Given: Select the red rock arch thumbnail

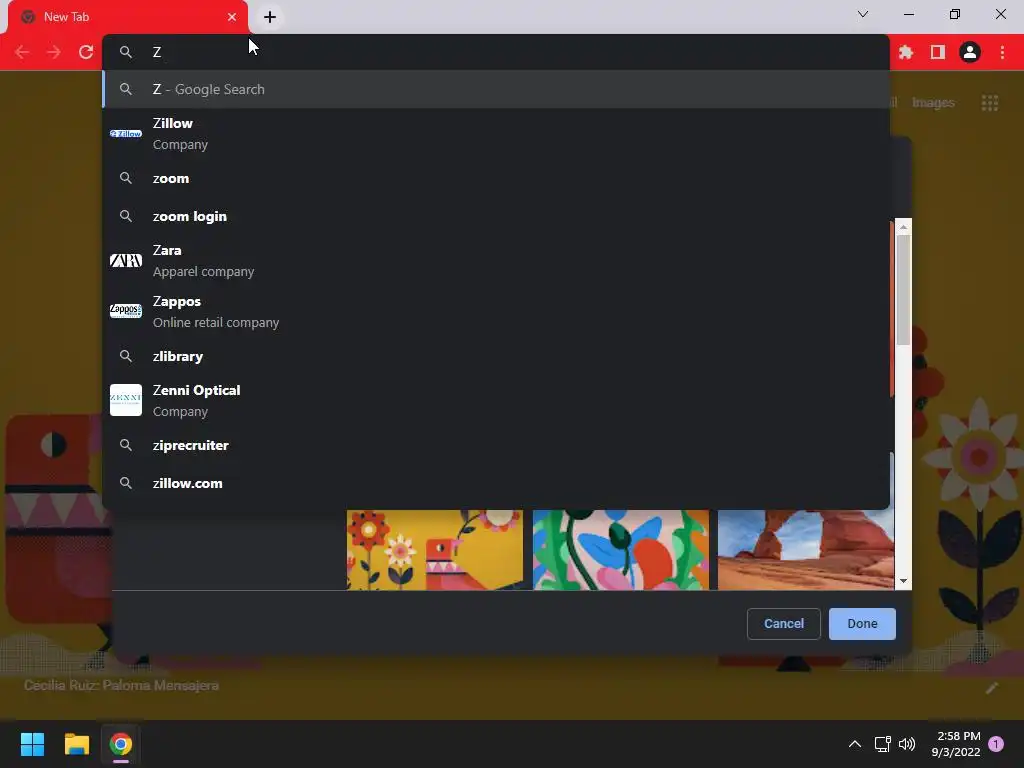Looking at the screenshot, I should tap(806, 550).
